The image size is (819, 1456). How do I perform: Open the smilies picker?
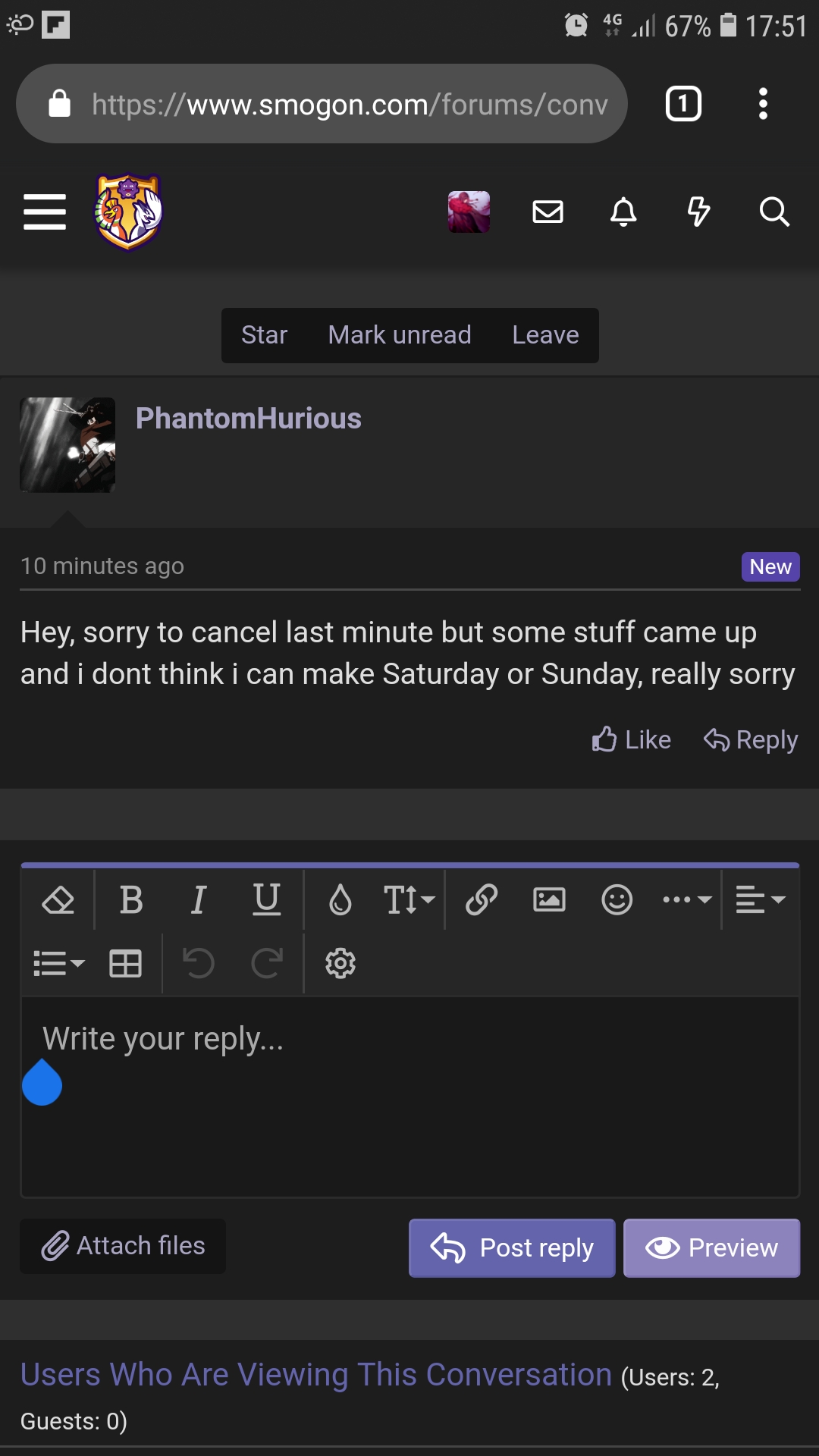coord(617,900)
